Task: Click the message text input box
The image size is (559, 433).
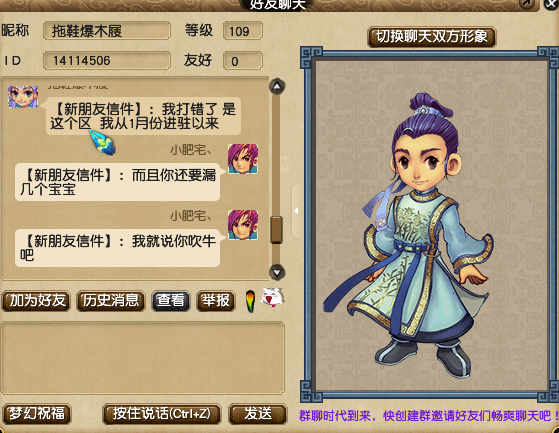Action: tap(143, 358)
